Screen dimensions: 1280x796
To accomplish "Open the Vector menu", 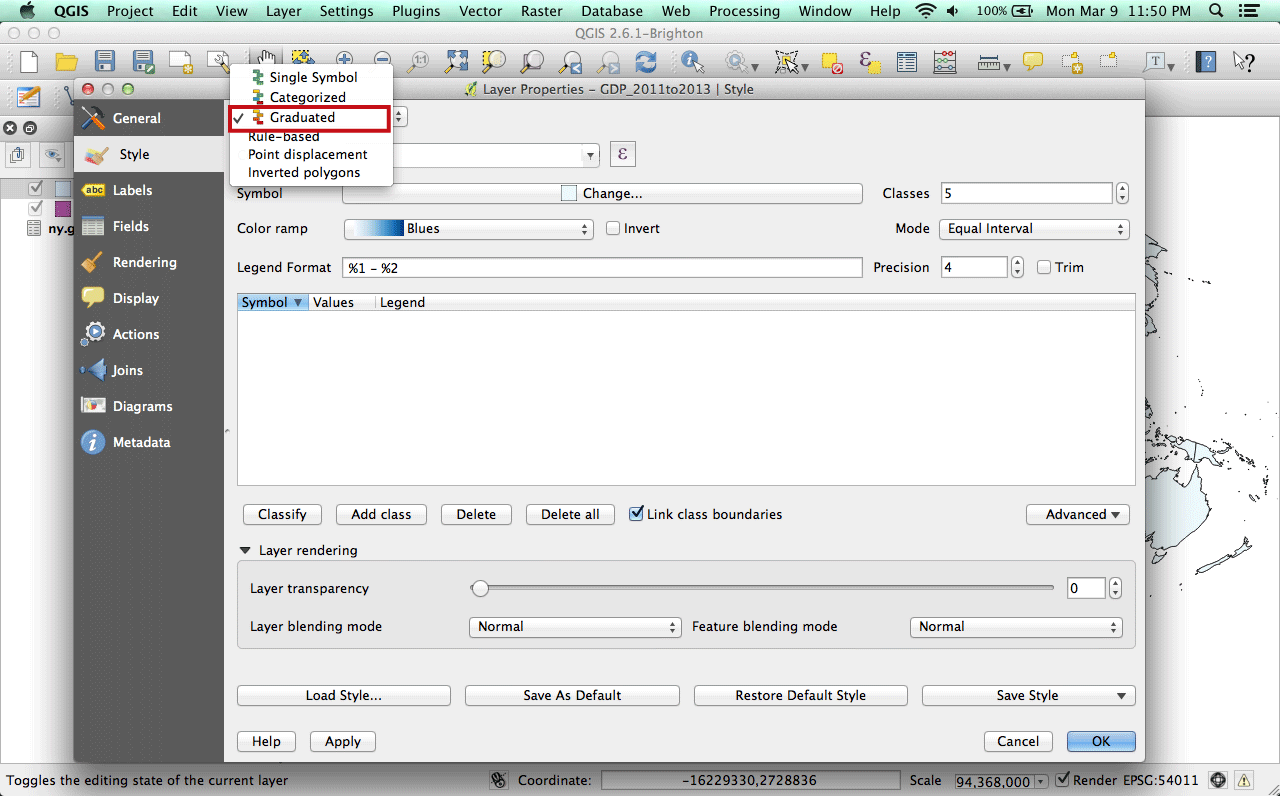I will (x=481, y=11).
